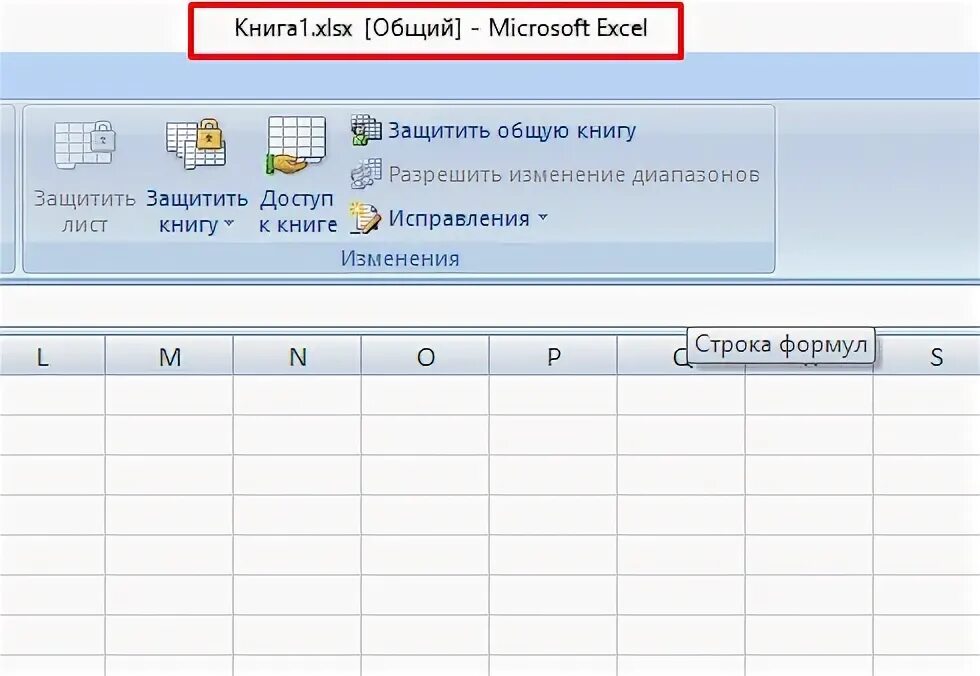Click the Изменения group label
The height and width of the screenshot is (676, 980).
point(400,258)
